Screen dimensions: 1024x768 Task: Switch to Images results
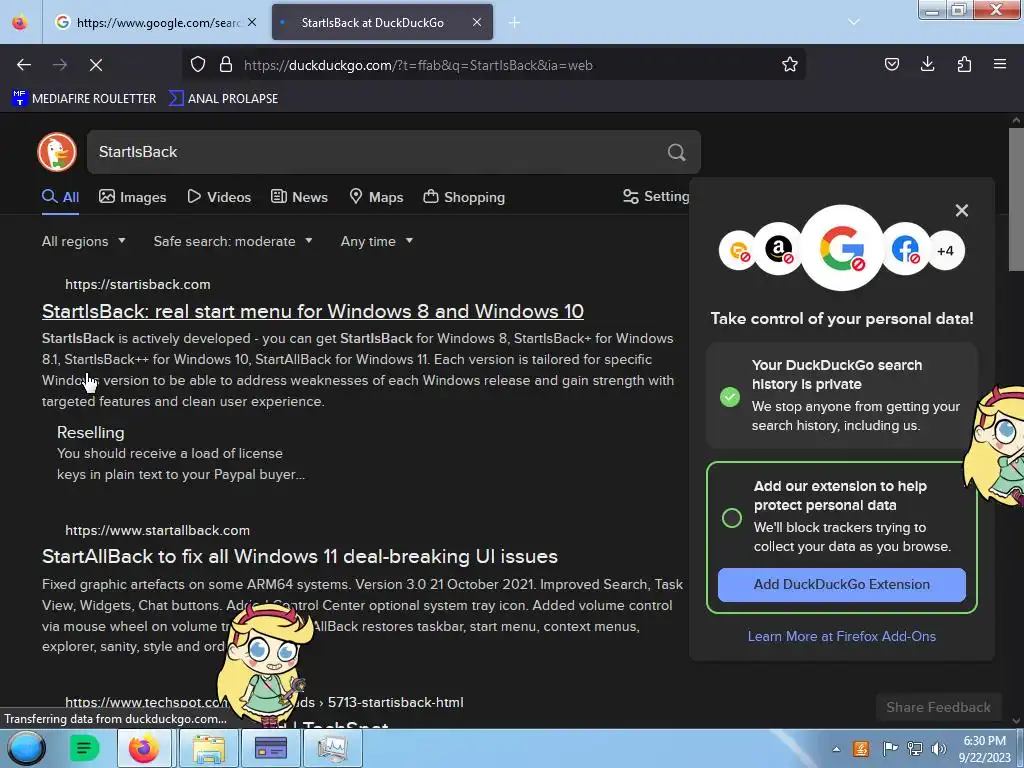coord(133,197)
